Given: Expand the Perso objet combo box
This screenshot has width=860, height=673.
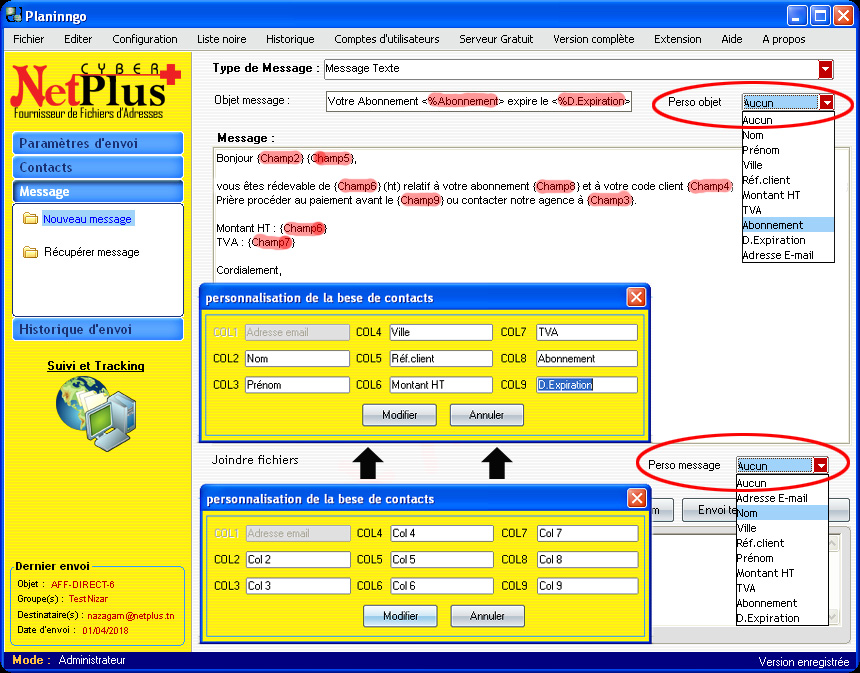Looking at the screenshot, I should [826, 102].
